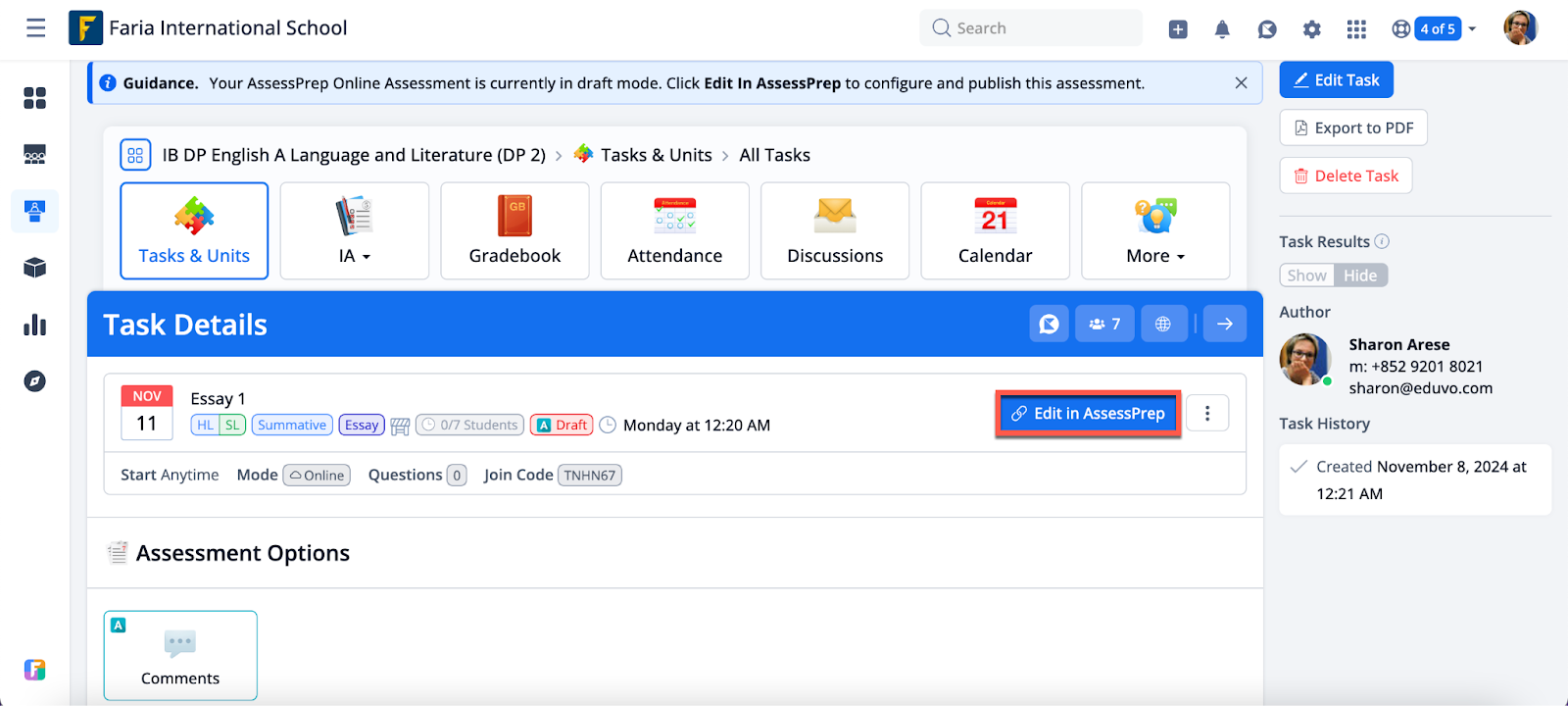This screenshot has height=706, width=1568.
Task: Click the '4 of 5' progress badge
Action: [x=1438, y=29]
